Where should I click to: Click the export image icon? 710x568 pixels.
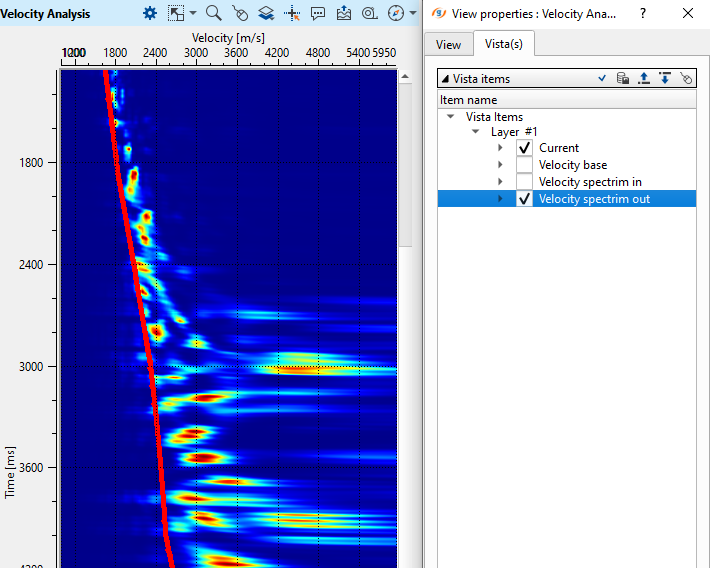click(x=344, y=13)
